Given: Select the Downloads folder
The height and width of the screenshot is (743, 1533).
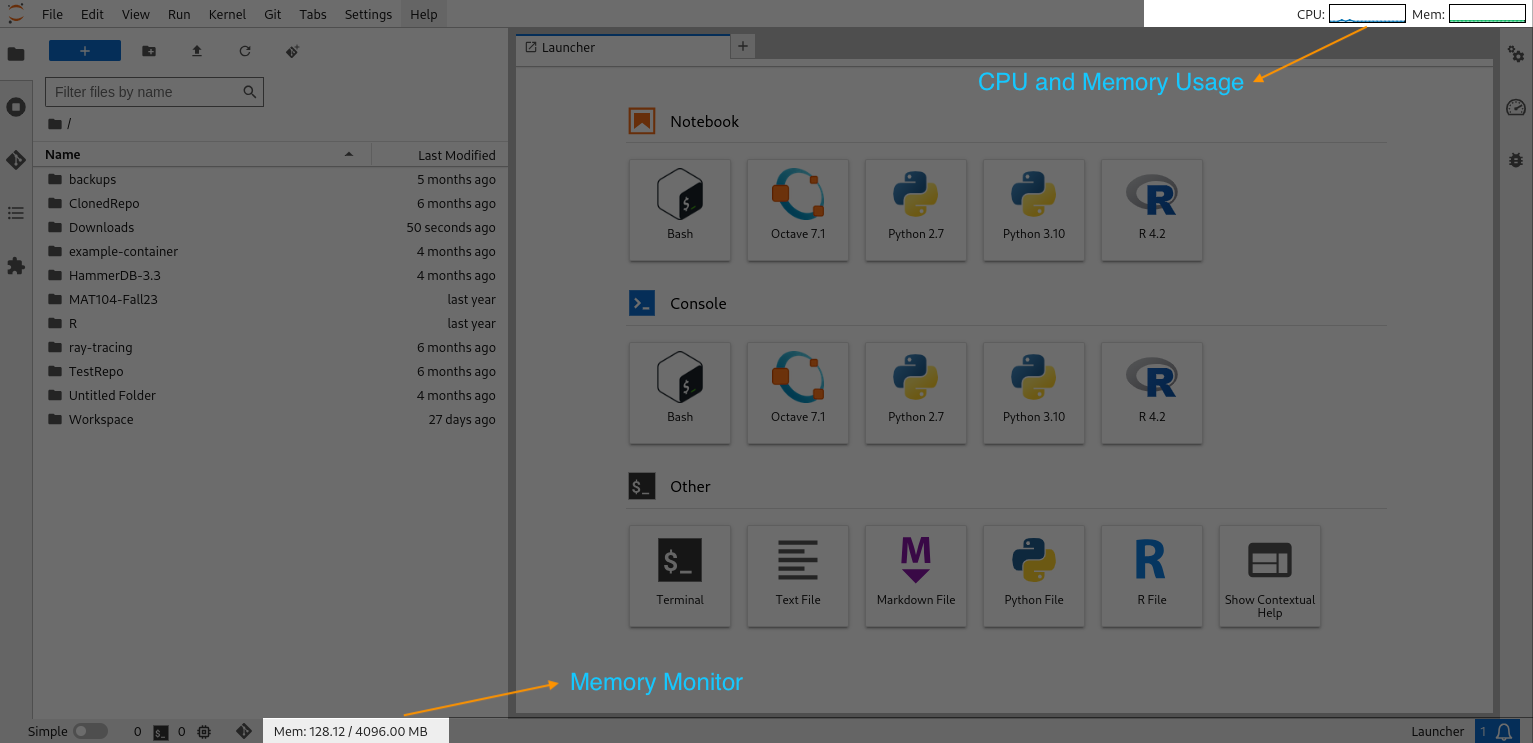Looking at the screenshot, I should coord(271,227).
